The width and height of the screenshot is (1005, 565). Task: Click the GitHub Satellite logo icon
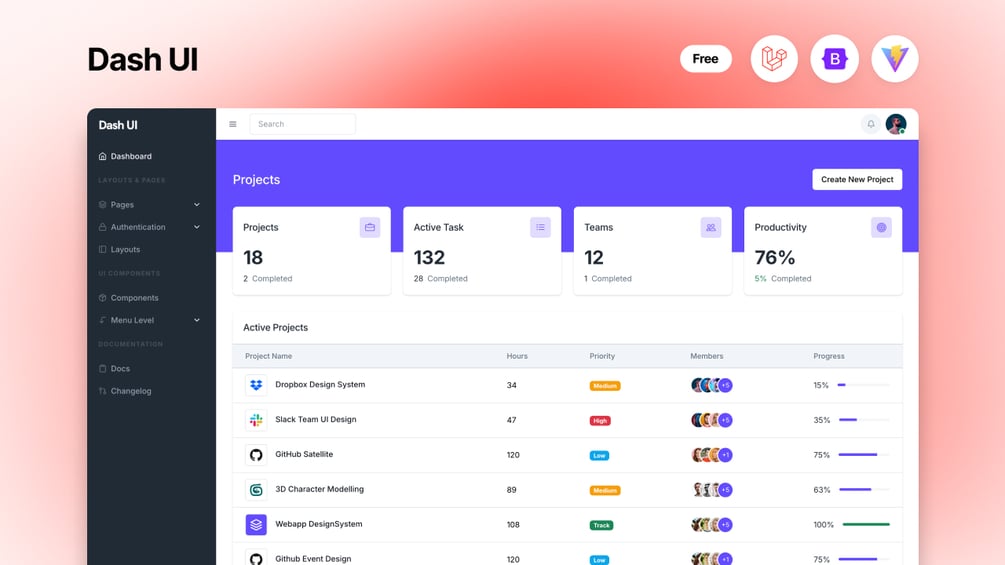click(x=256, y=455)
